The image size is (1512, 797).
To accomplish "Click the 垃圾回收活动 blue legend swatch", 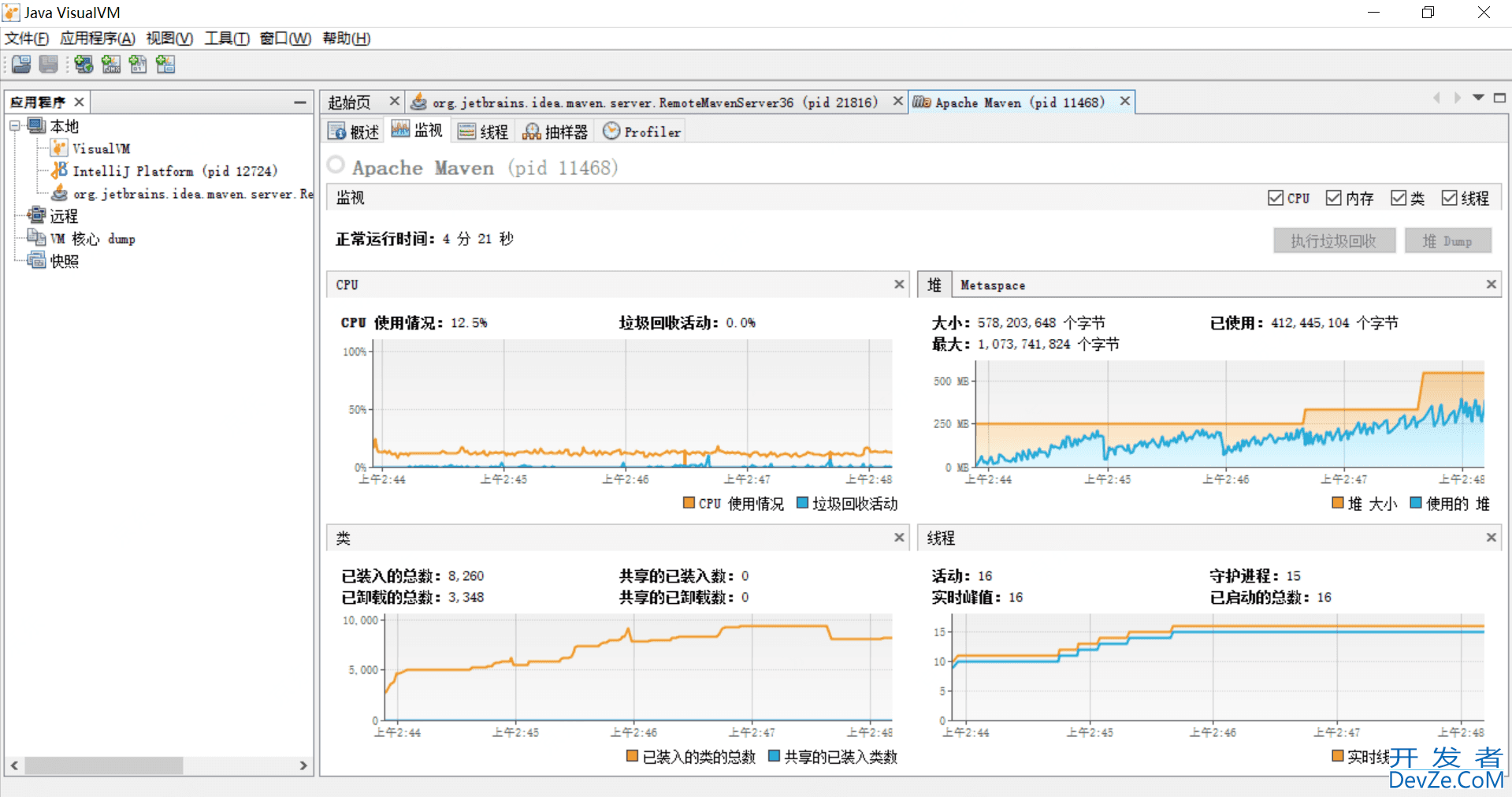I will (x=802, y=503).
